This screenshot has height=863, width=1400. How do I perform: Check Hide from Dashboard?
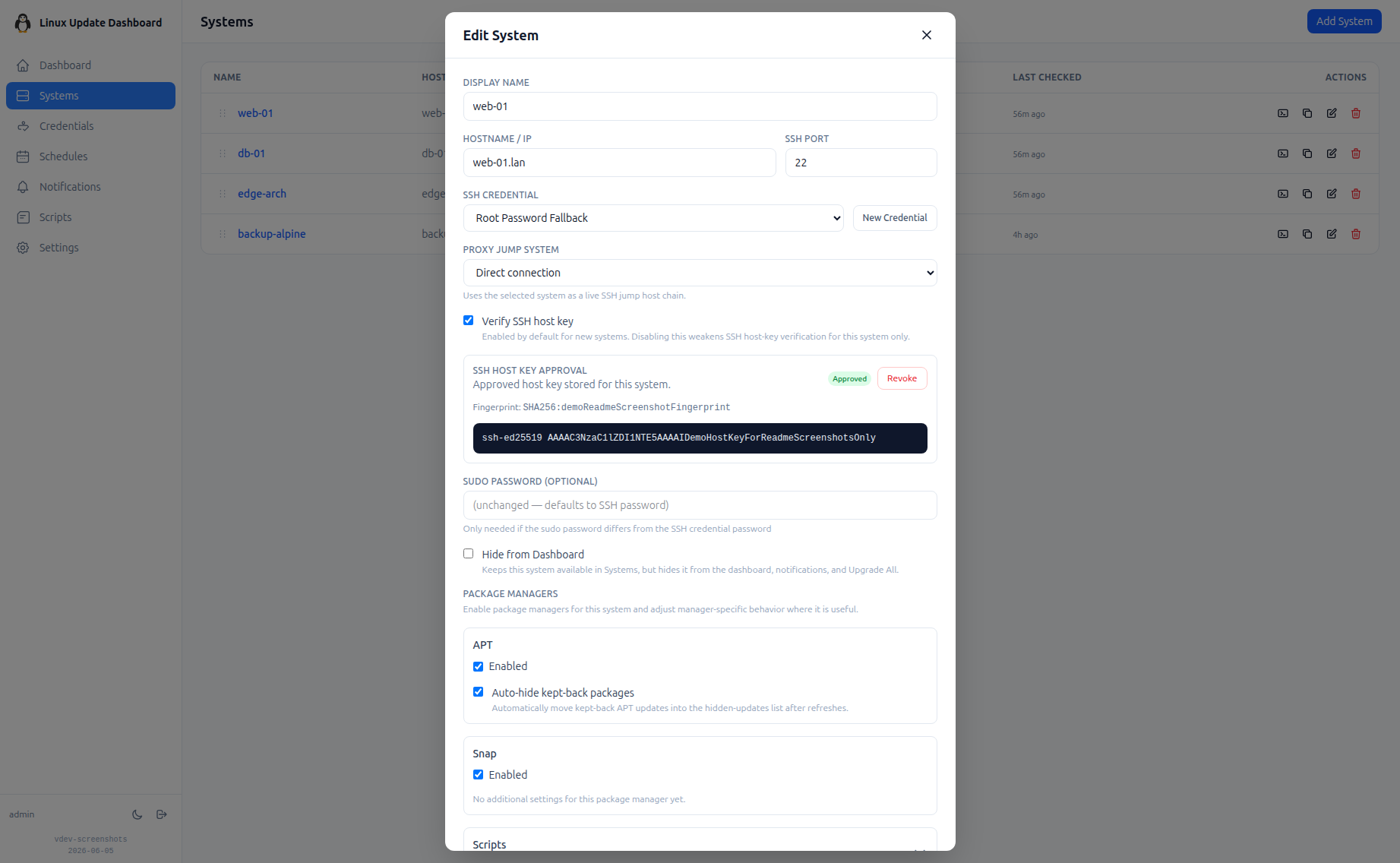[x=469, y=554]
